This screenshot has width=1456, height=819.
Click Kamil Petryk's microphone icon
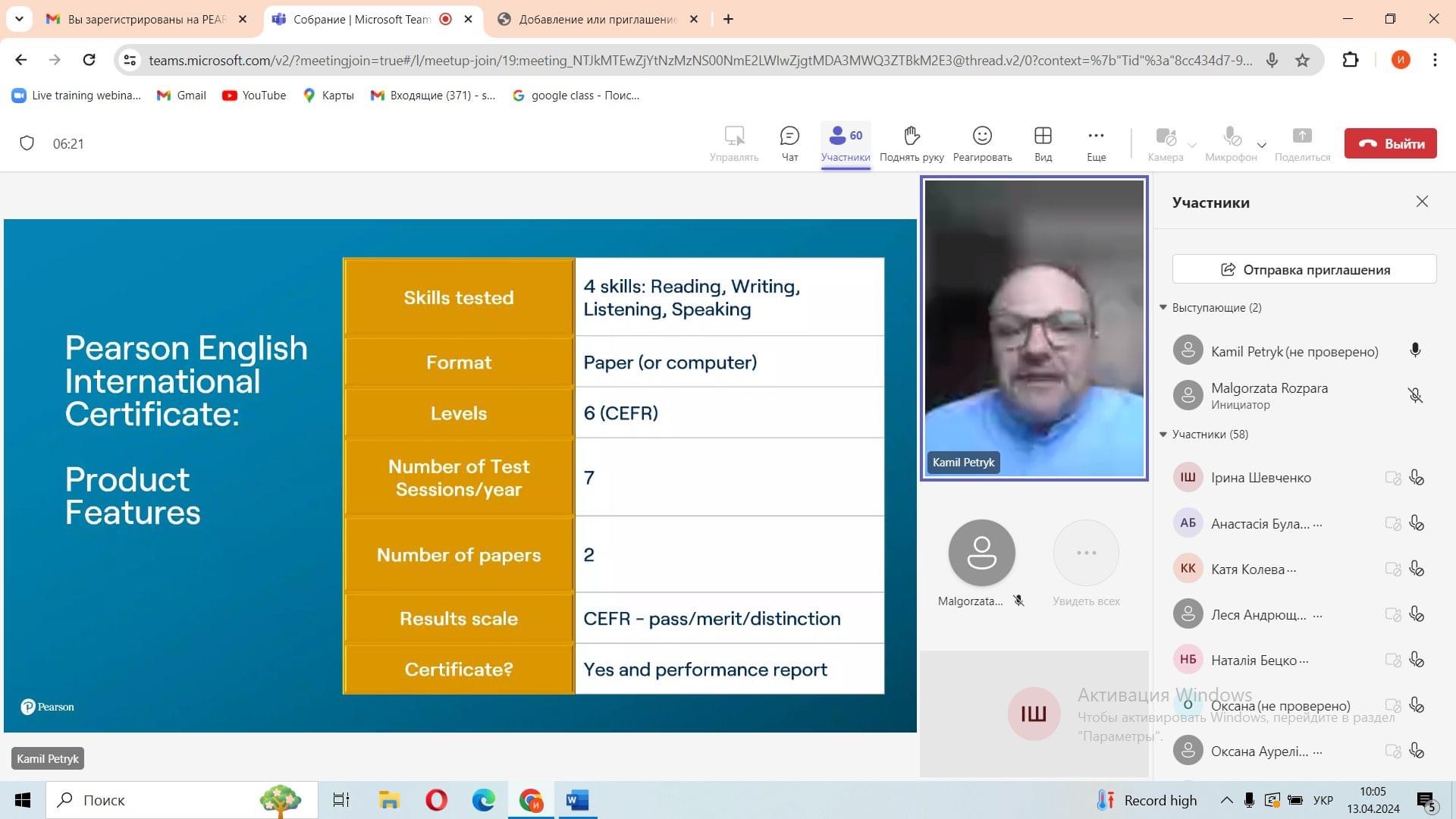pos(1415,350)
